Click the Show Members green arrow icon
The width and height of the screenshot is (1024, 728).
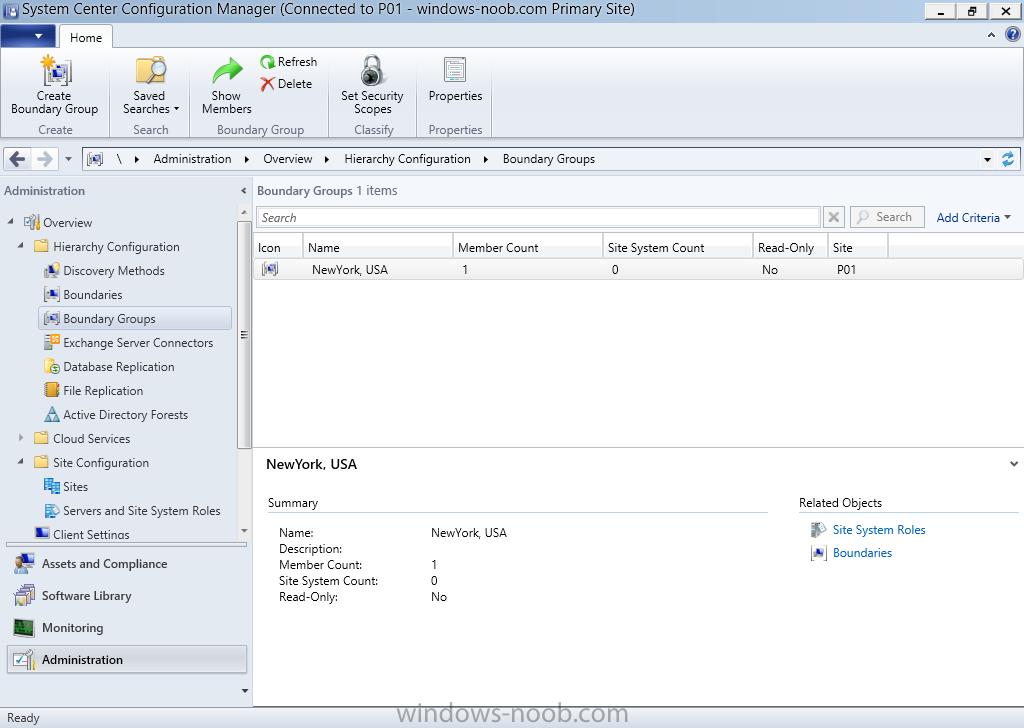click(227, 72)
